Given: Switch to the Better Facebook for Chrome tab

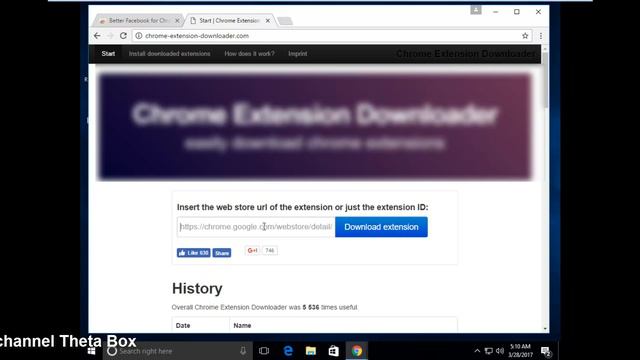Looking at the screenshot, I should pyautogui.click(x=138, y=20).
